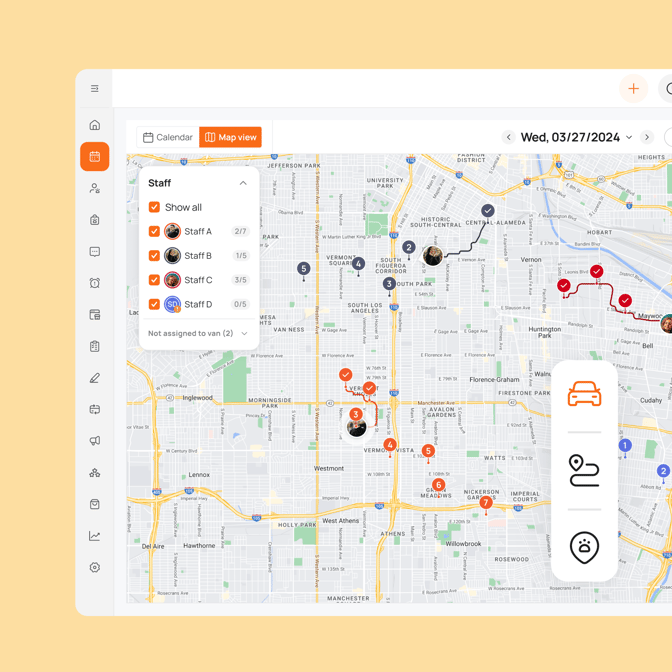This screenshot has height=672, width=672.
Task: Switch to the Map view tab
Action: [x=231, y=137]
